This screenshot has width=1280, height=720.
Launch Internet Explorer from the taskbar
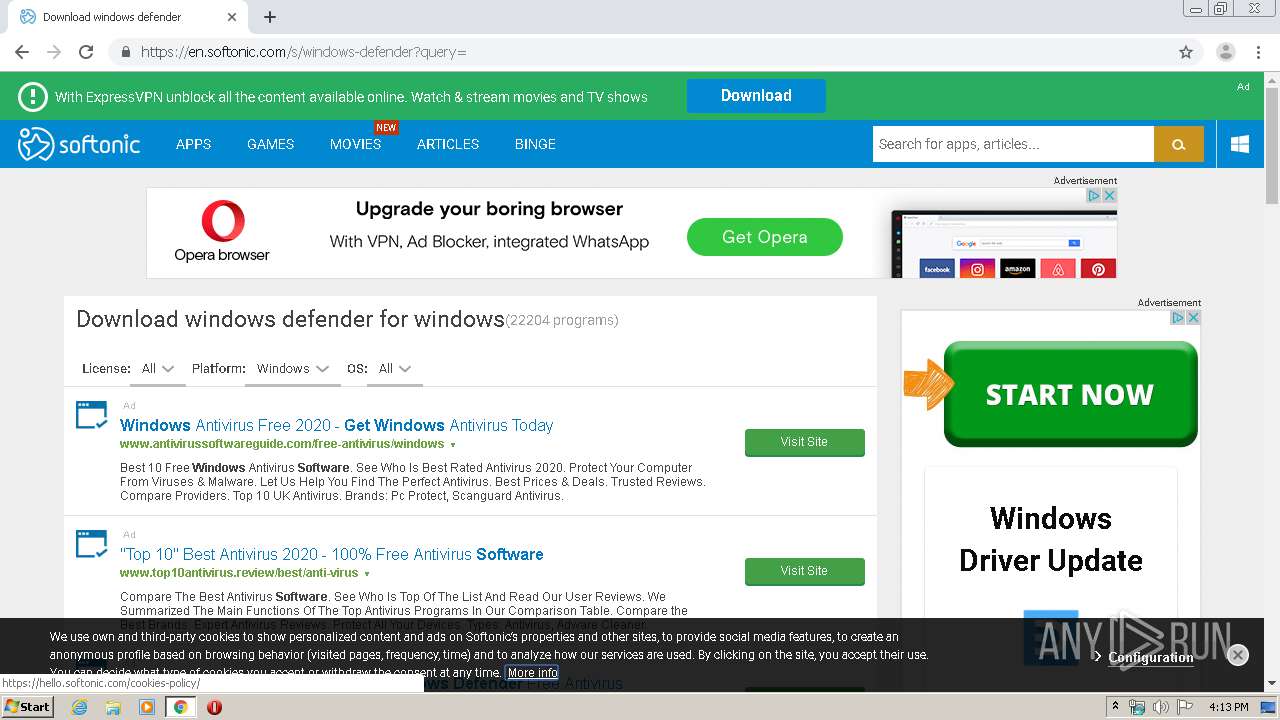79,707
